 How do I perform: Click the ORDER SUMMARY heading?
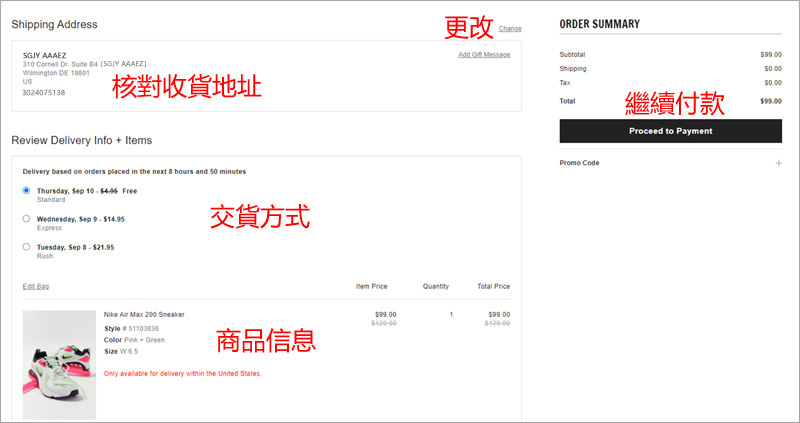pos(599,24)
